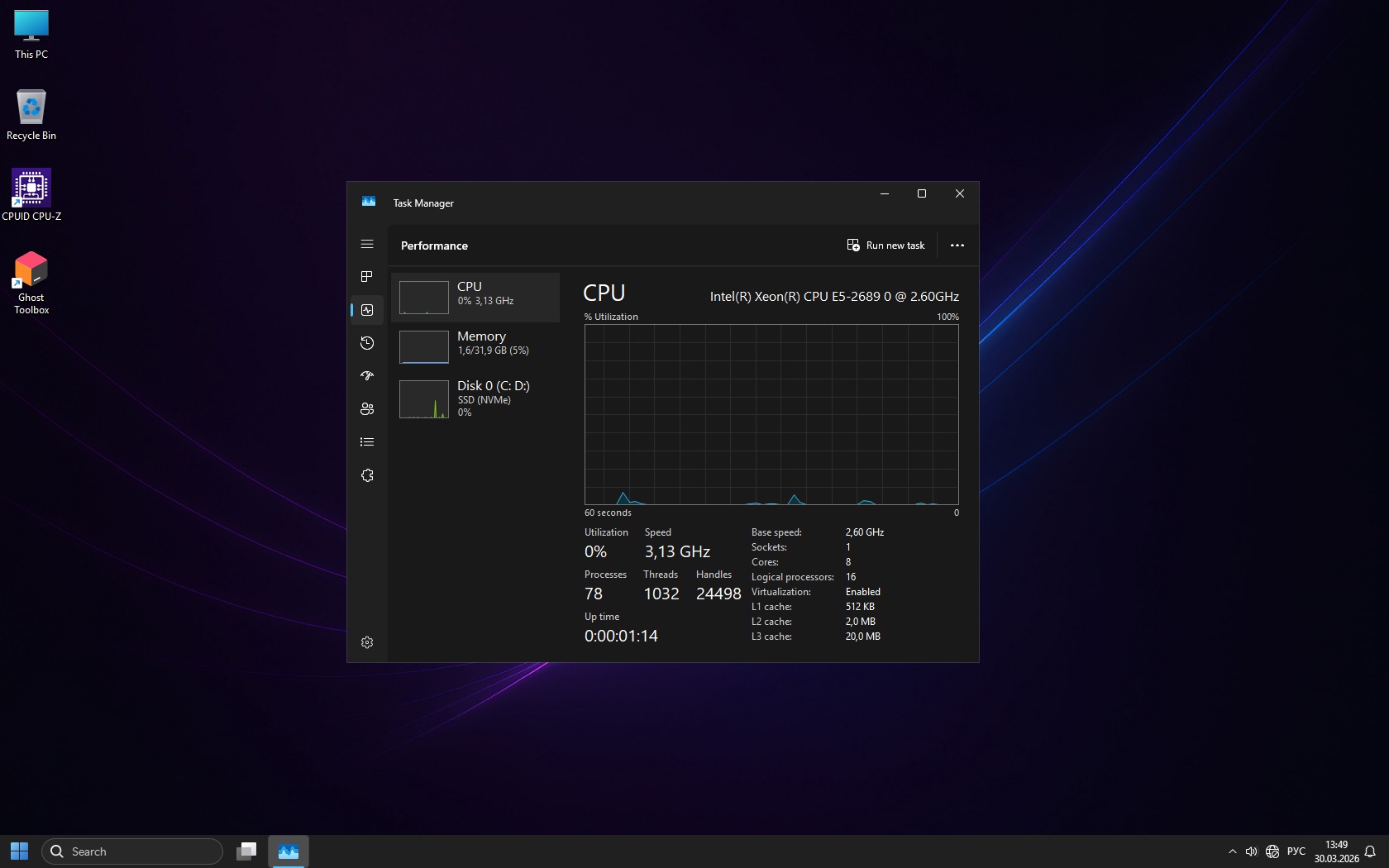1389x868 pixels.
Task: Open the Details page in sidebar
Action: (367, 442)
